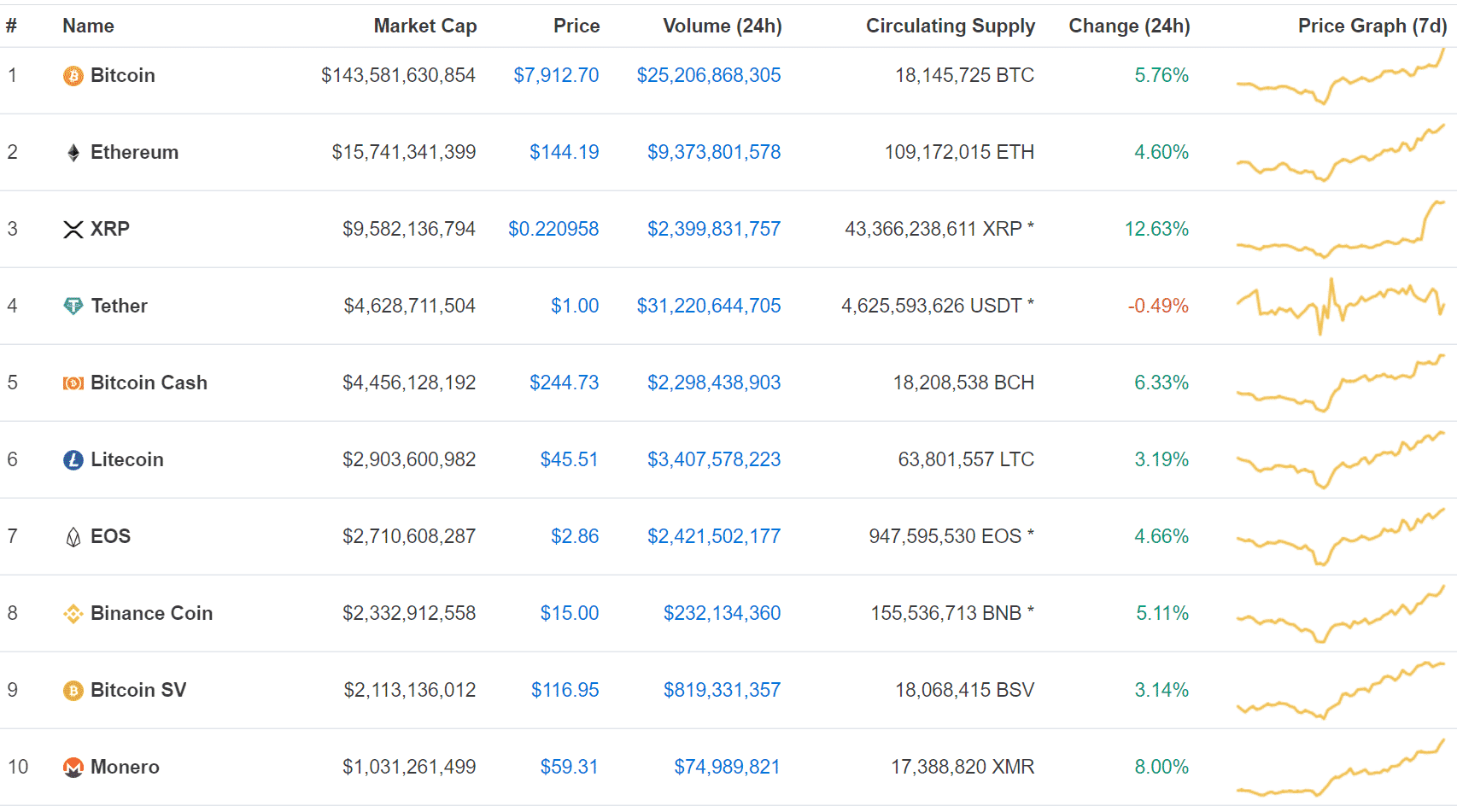This screenshot has width=1457, height=812.
Task: Select Bitcoin market cap $143,581,630,854
Action: pos(398,75)
